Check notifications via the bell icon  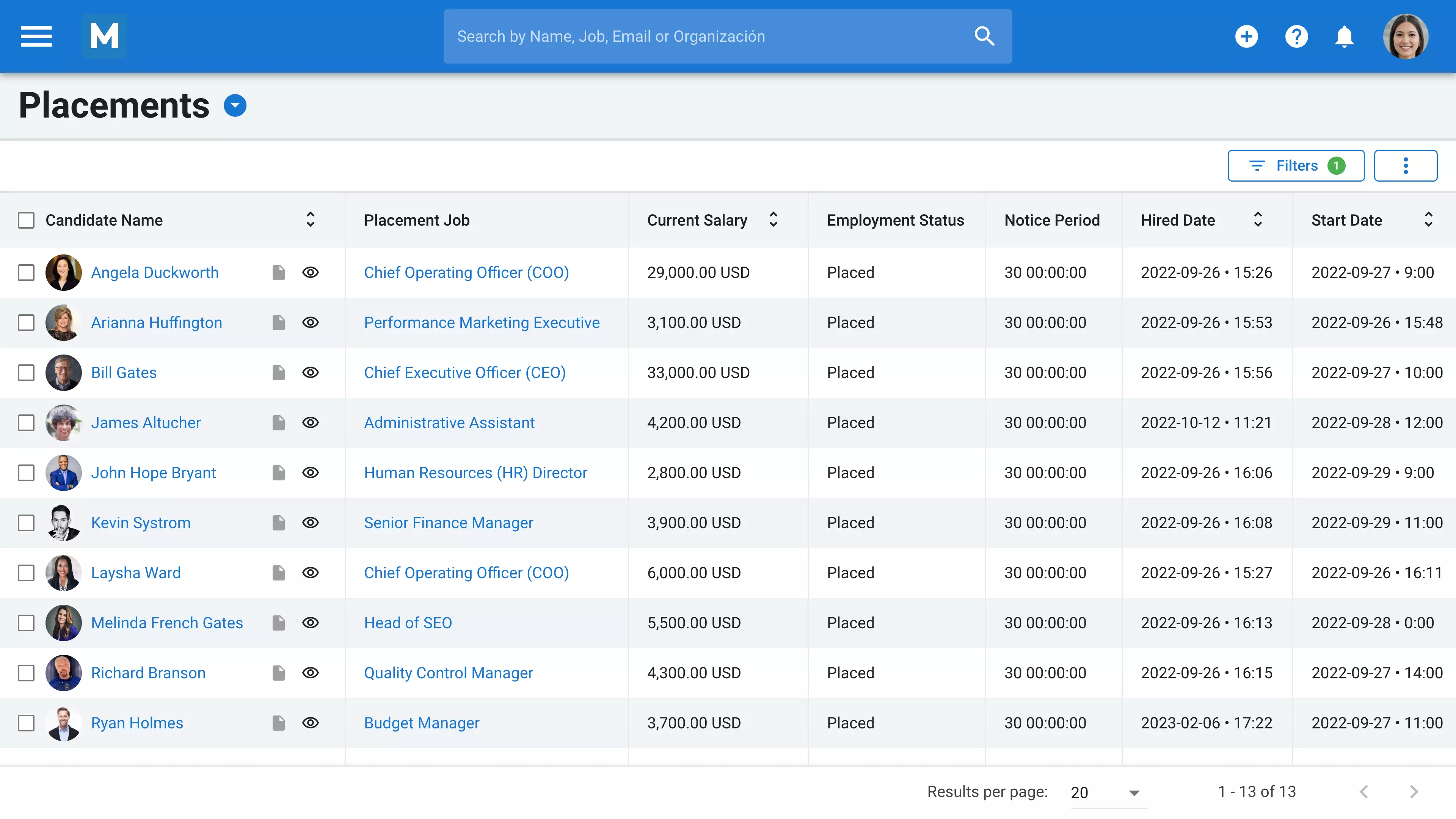click(1345, 36)
